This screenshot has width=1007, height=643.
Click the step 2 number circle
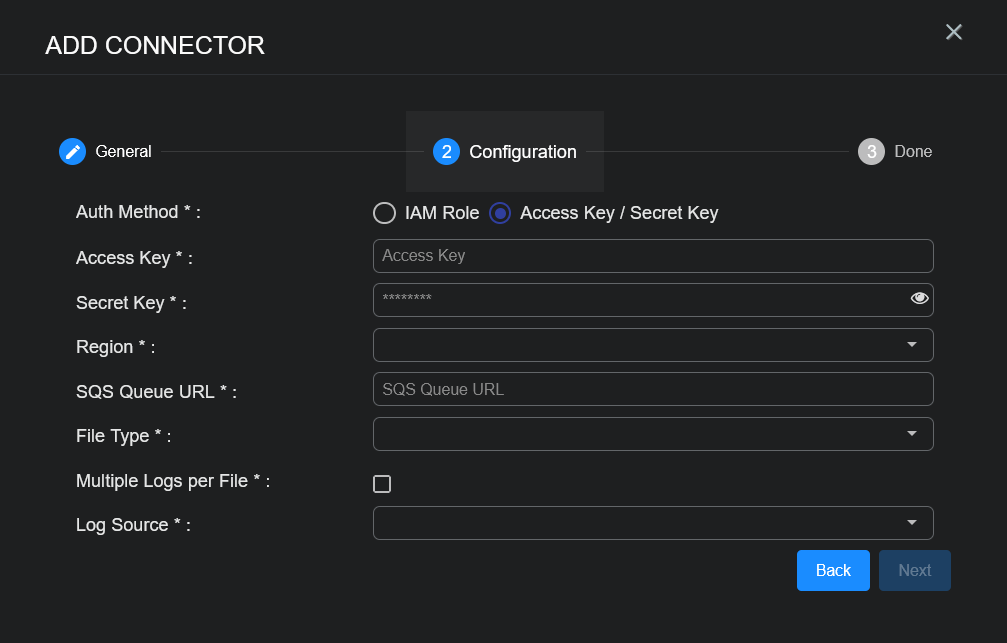click(x=446, y=152)
